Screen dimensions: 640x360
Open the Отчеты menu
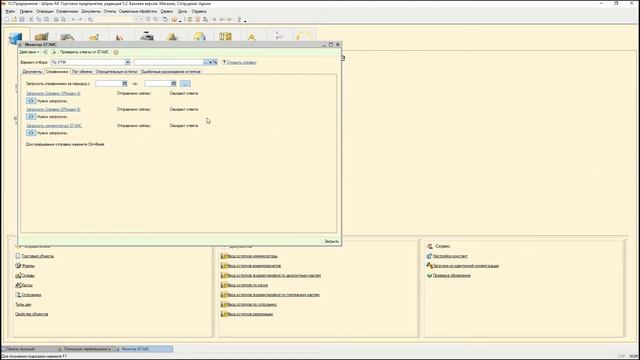click(110, 11)
